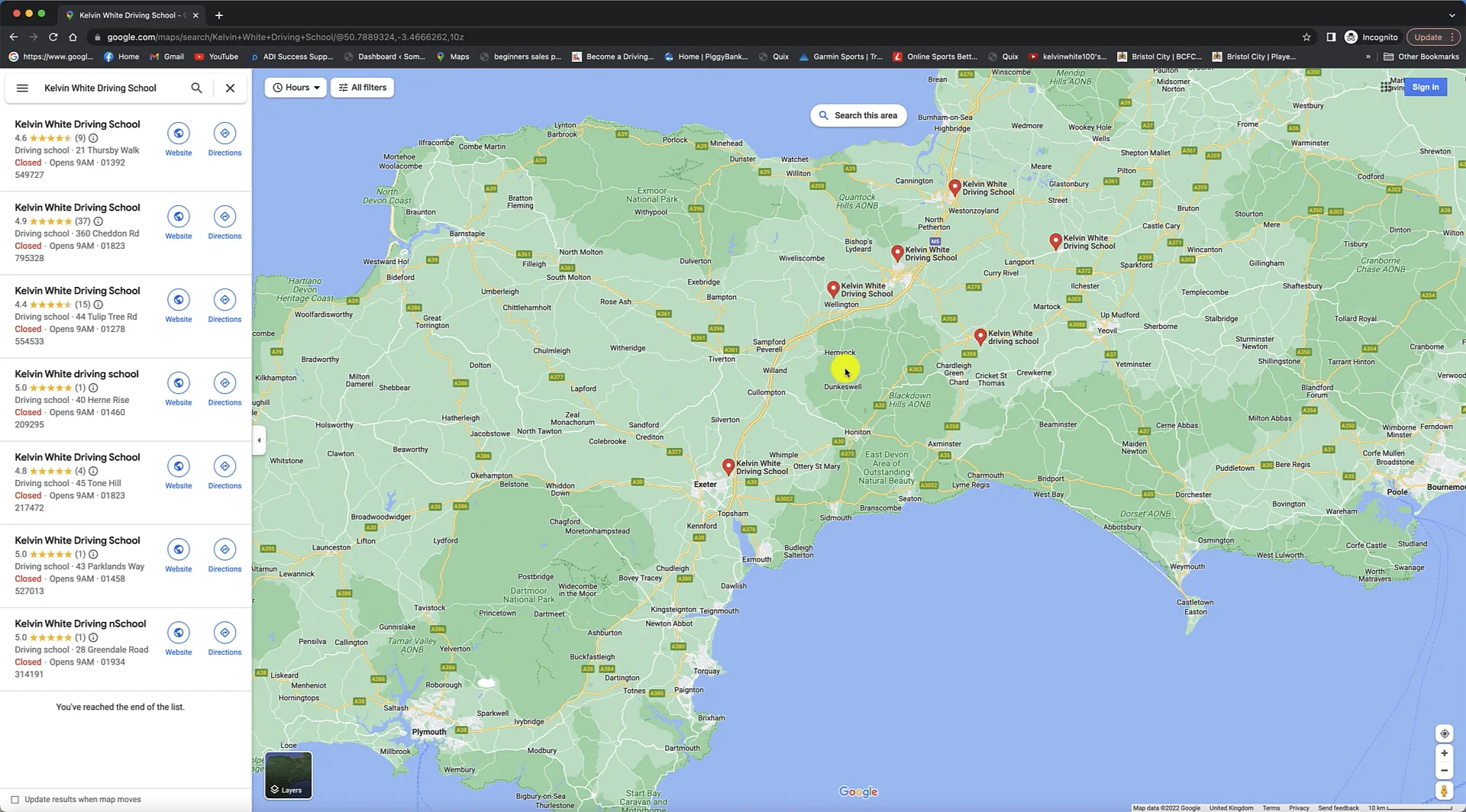Click the map pin near Exeter

(x=728, y=466)
